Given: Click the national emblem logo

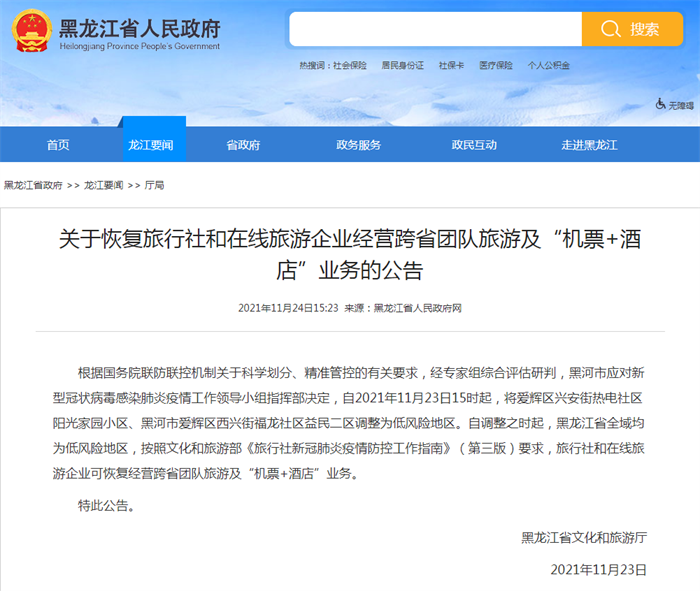Looking at the screenshot, I should coord(31,32).
